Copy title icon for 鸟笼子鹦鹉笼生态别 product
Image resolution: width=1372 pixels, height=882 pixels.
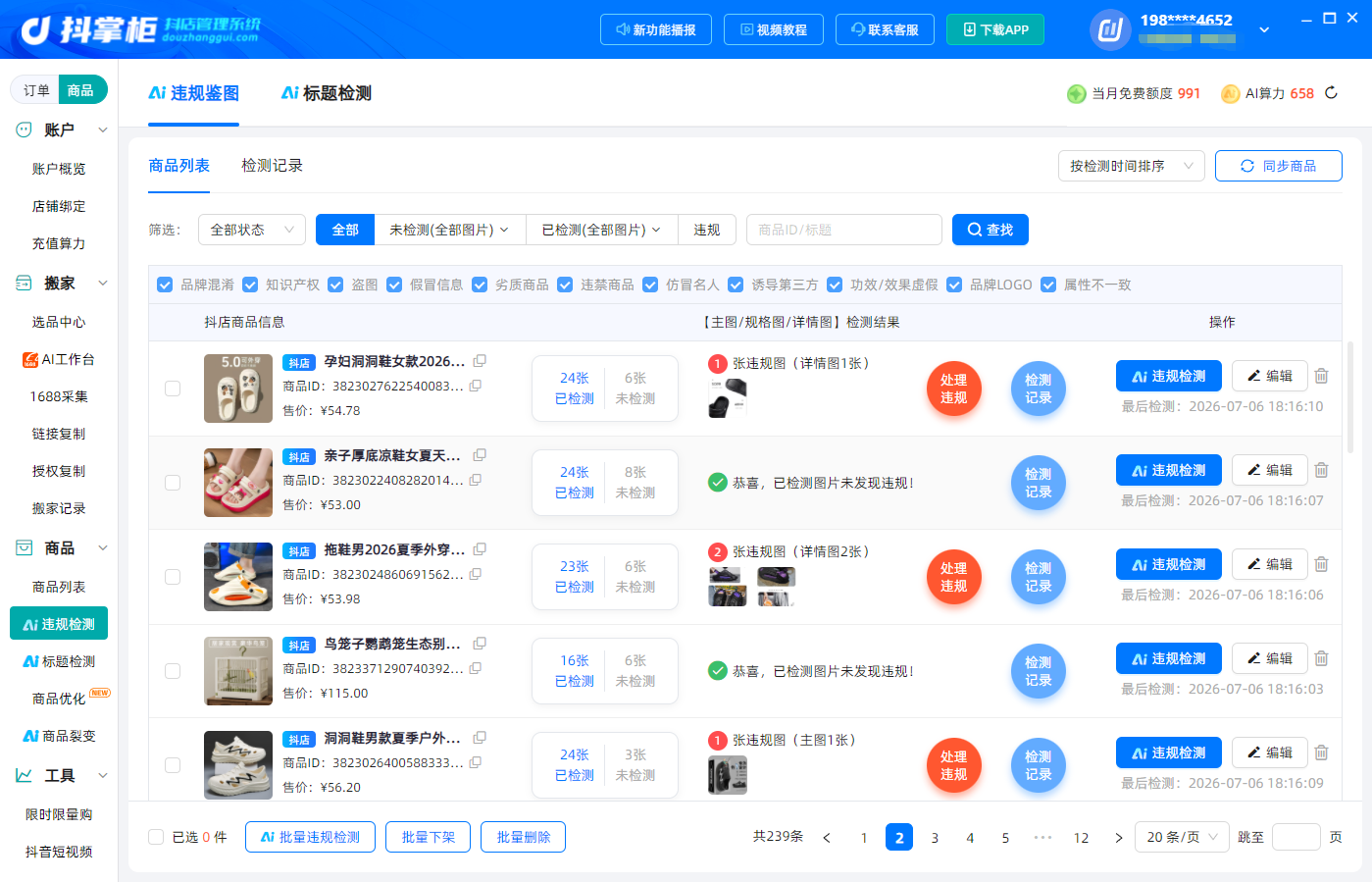pos(480,644)
